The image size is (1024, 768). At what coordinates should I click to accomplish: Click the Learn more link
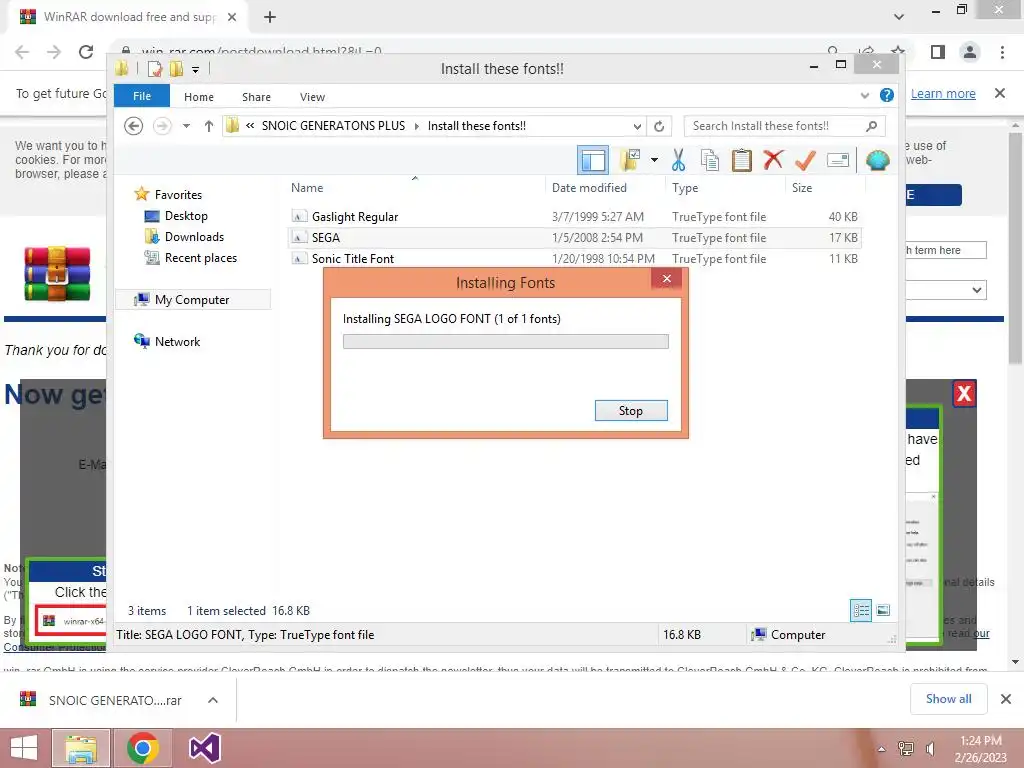click(x=942, y=93)
